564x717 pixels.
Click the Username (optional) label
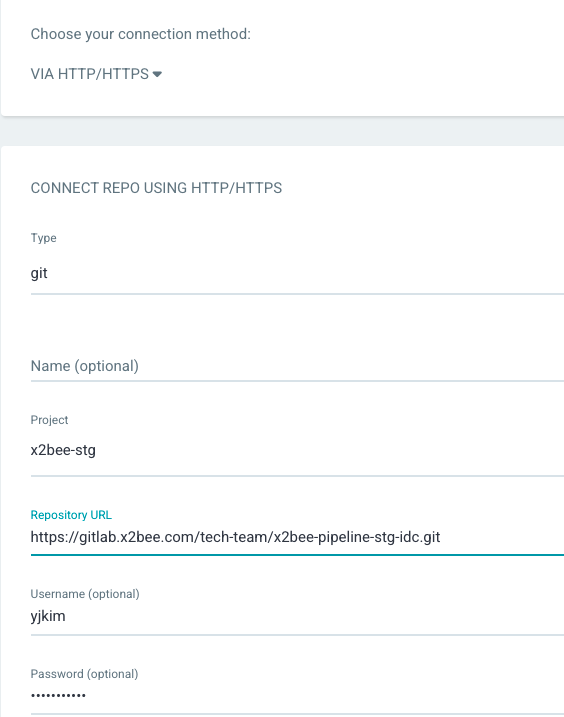click(85, 594)
